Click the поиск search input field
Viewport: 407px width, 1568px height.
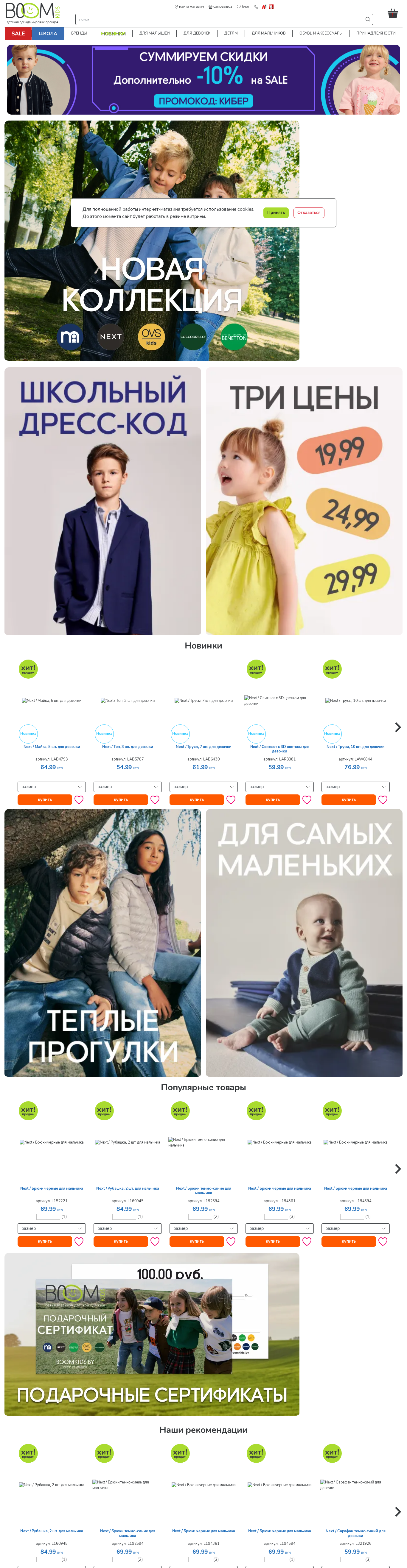click(x=219, y=19)
